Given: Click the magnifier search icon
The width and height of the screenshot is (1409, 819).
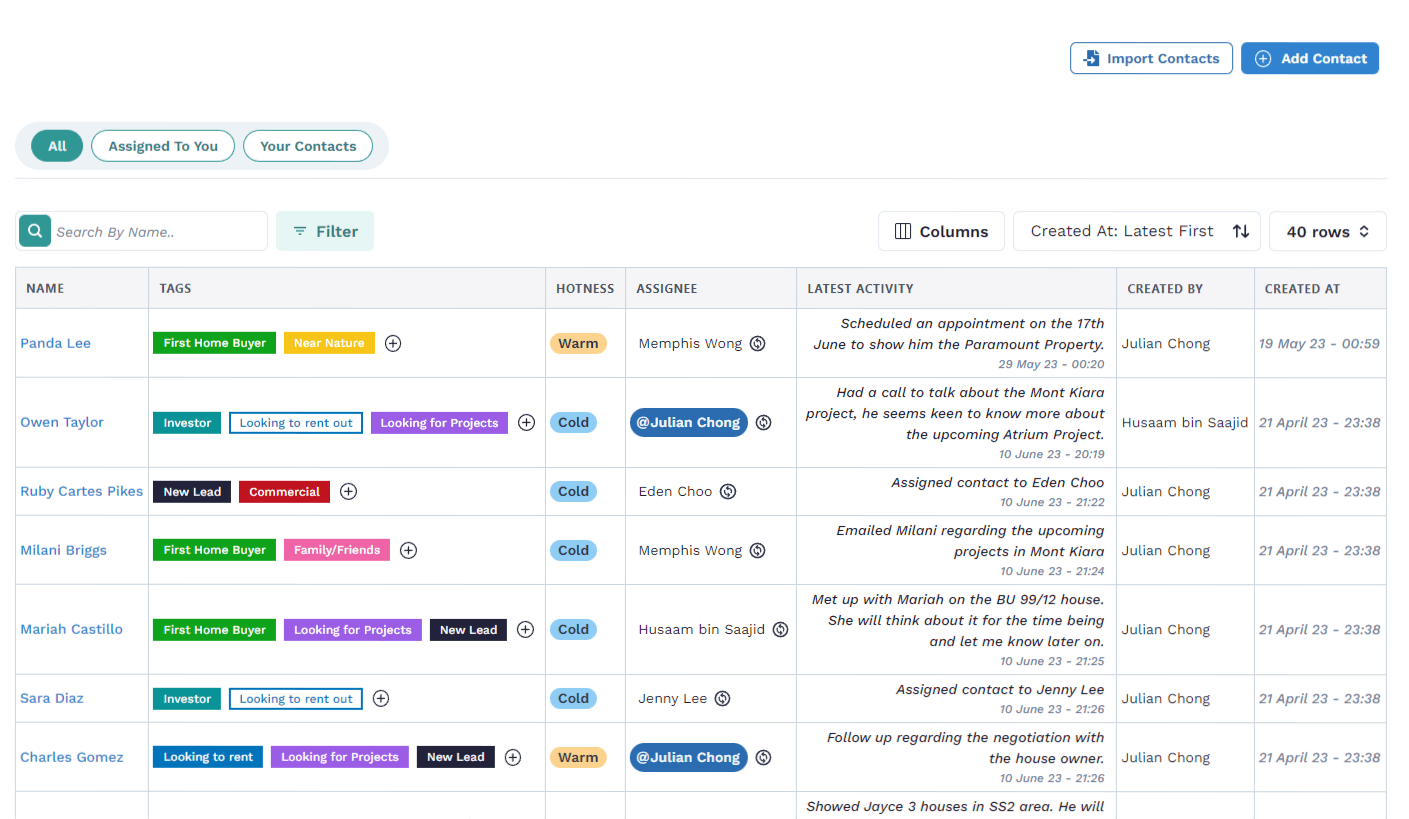Looking at the screenshot, I should click(35, 231).
